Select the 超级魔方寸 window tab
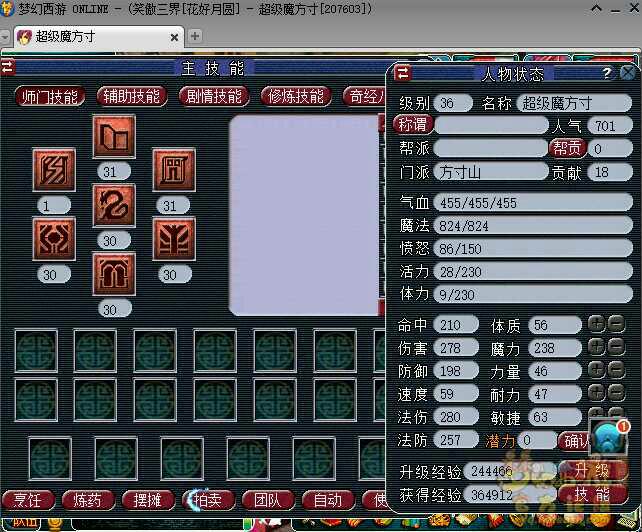Screen dimensions: 642x532 coord(98,37)
